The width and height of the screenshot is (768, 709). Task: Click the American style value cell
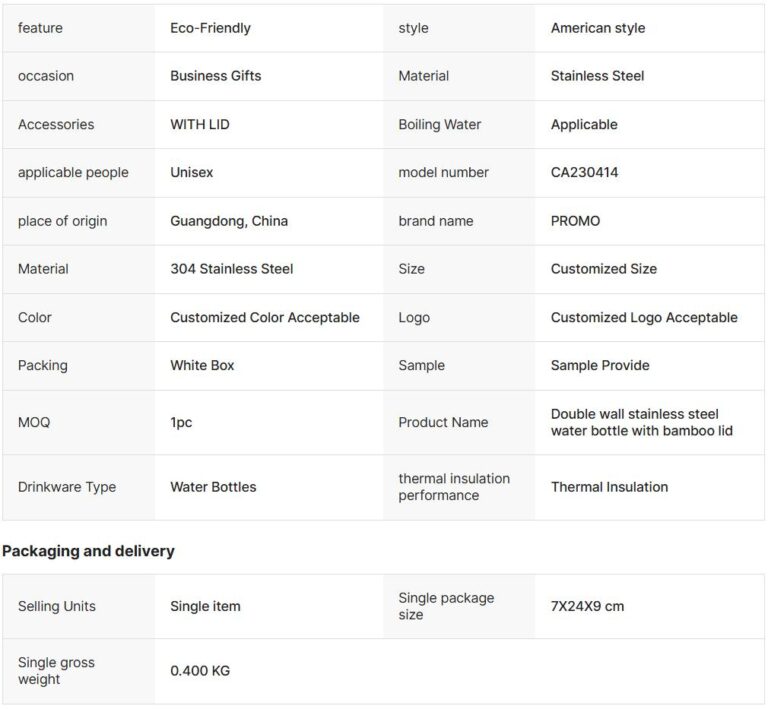click(597, 28)
